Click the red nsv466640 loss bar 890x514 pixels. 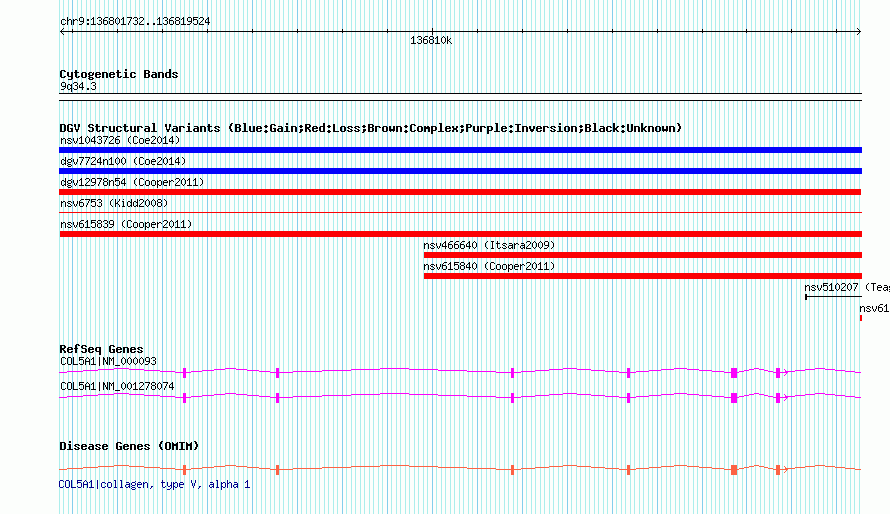pyautogui.click(x=643, y=255)
